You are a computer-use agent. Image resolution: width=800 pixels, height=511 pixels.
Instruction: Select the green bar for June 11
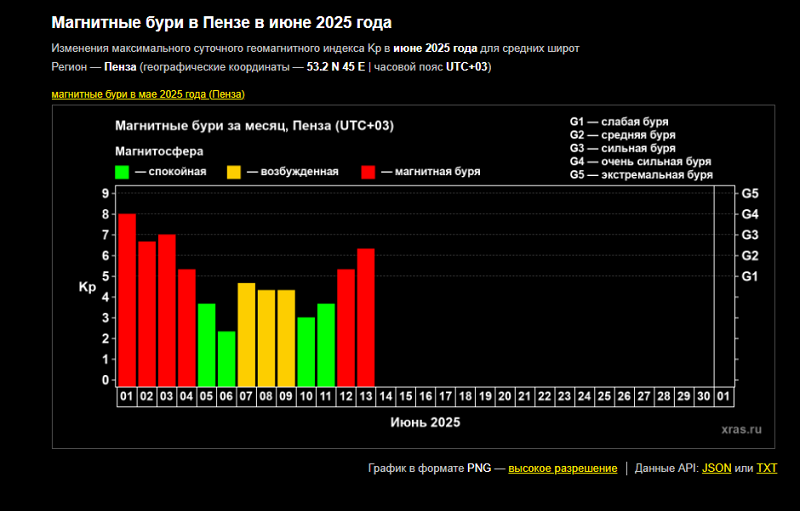326,344
